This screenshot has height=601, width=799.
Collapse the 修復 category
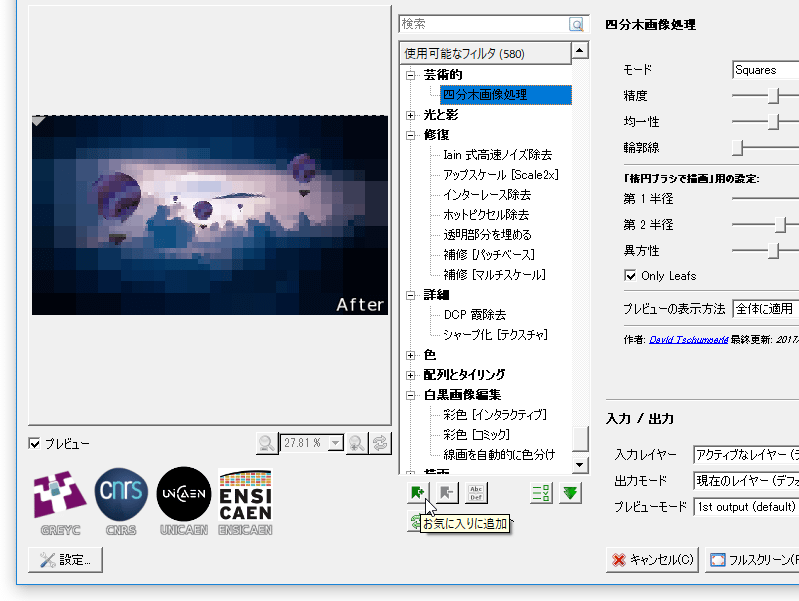(x=410, y=135)
